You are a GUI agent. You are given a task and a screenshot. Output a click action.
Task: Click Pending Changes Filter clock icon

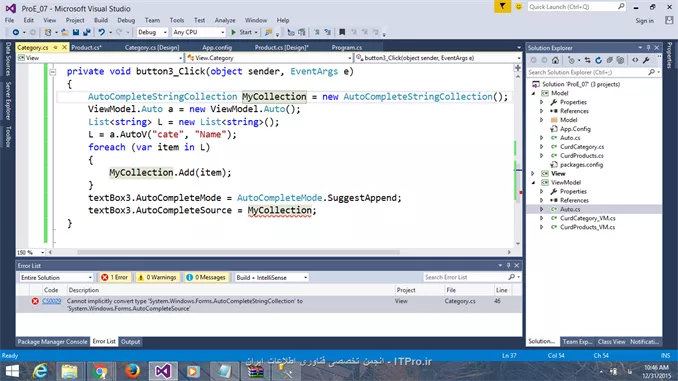click(571, 61)
